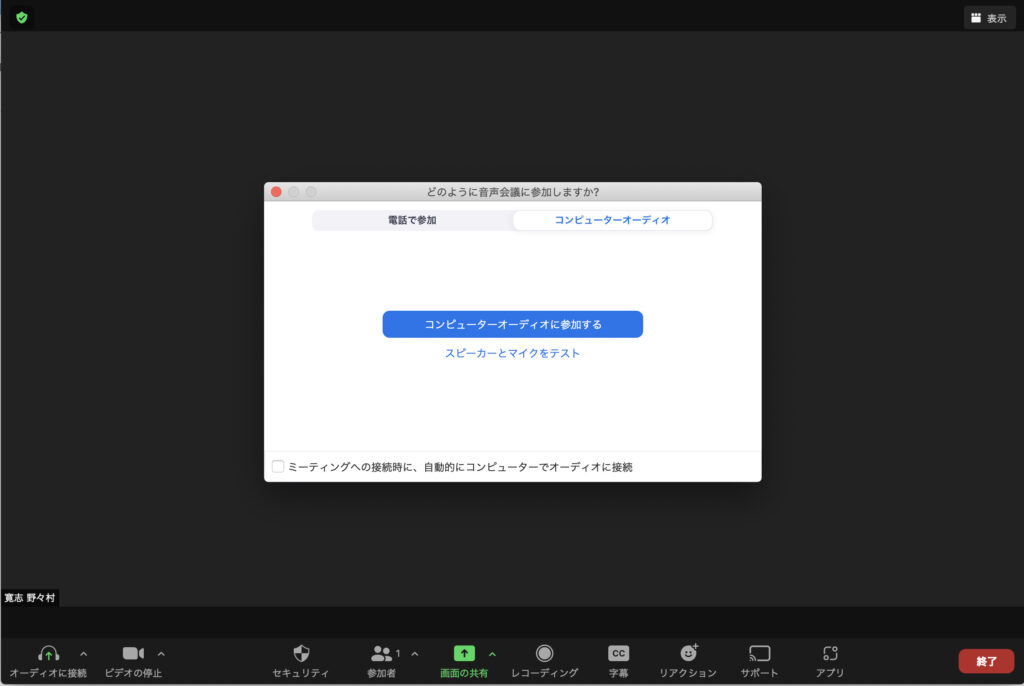Select the コンピューターオーディオ tab

click(x=612, y=220)
